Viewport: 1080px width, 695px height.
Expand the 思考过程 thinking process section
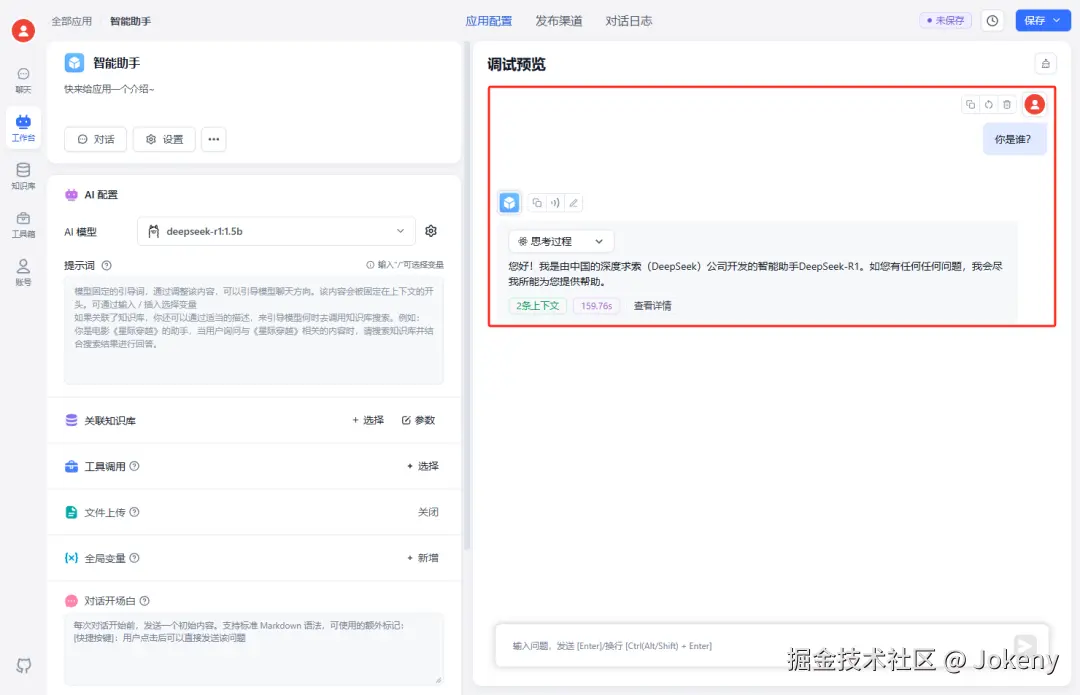(x=561, y=241)
